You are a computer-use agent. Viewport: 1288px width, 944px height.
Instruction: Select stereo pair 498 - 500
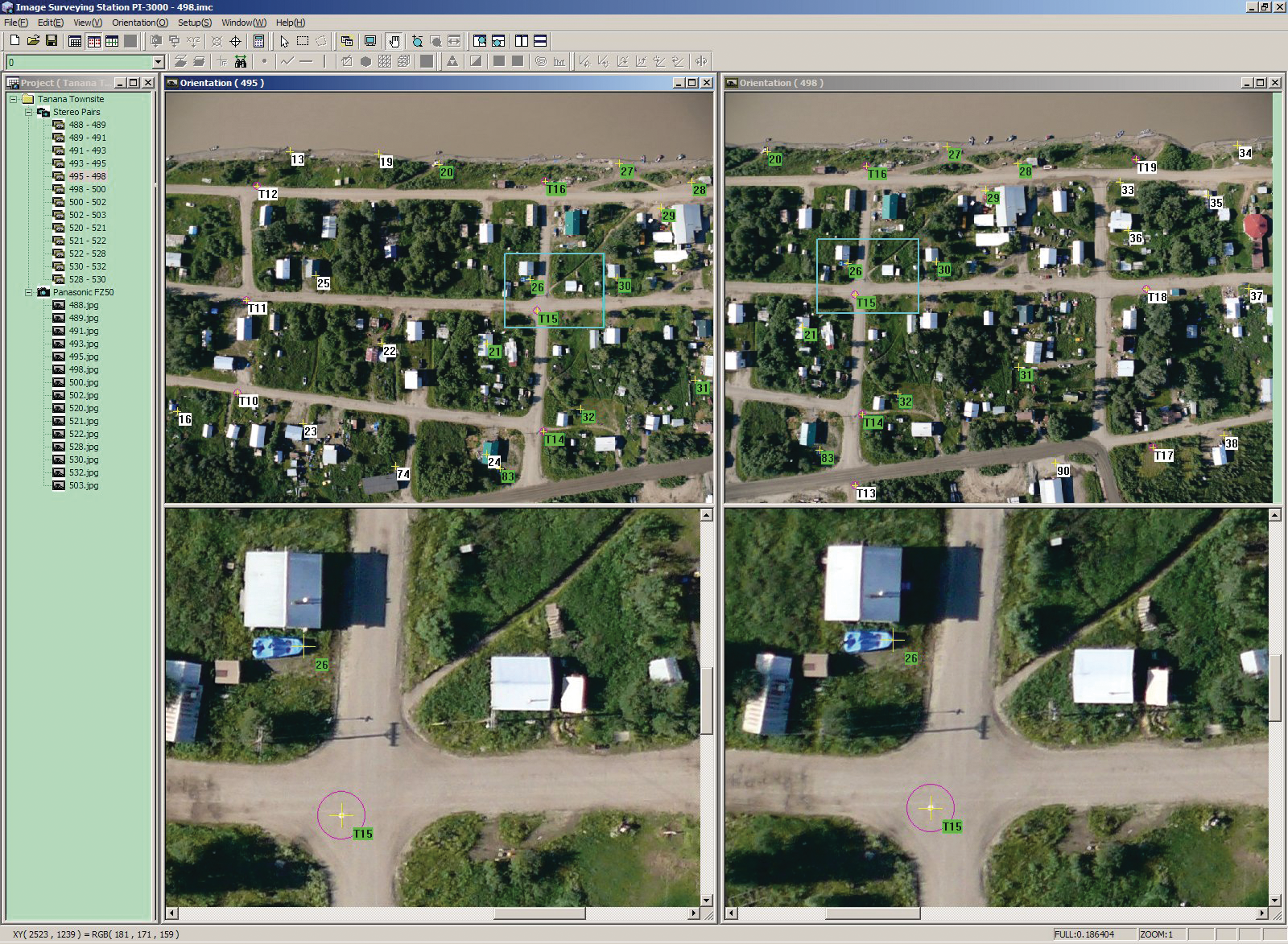(x=87, y=189)
